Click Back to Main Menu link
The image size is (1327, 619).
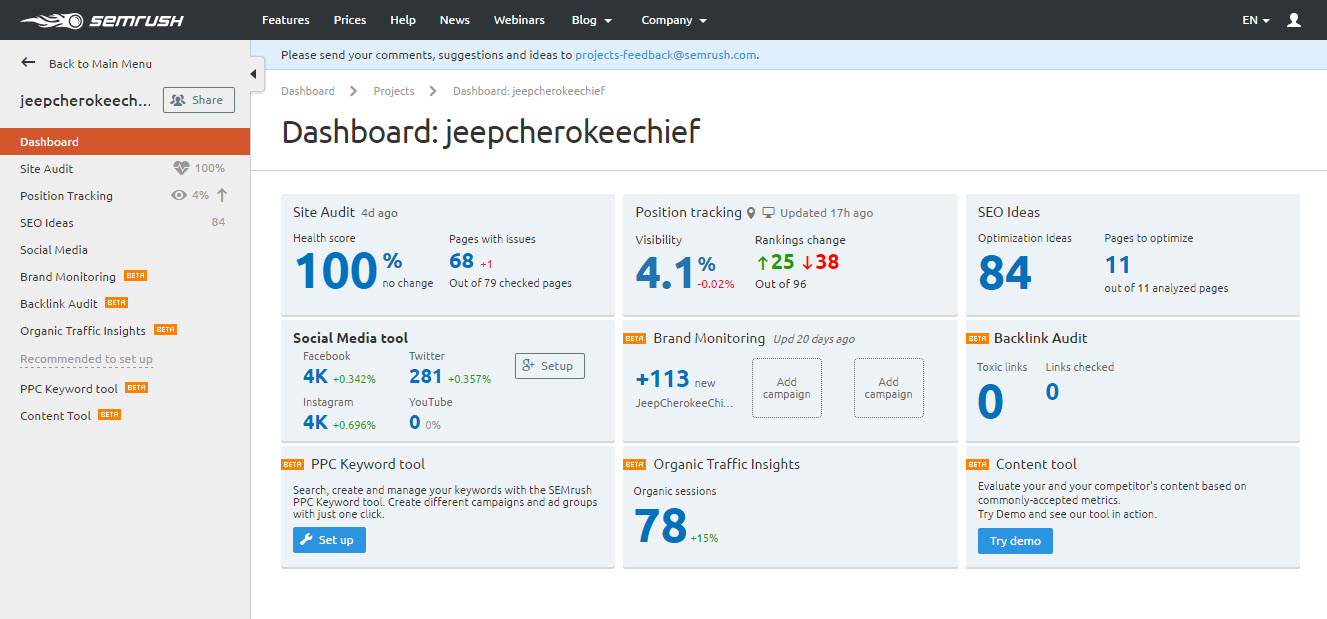click(x=100, y=64)
